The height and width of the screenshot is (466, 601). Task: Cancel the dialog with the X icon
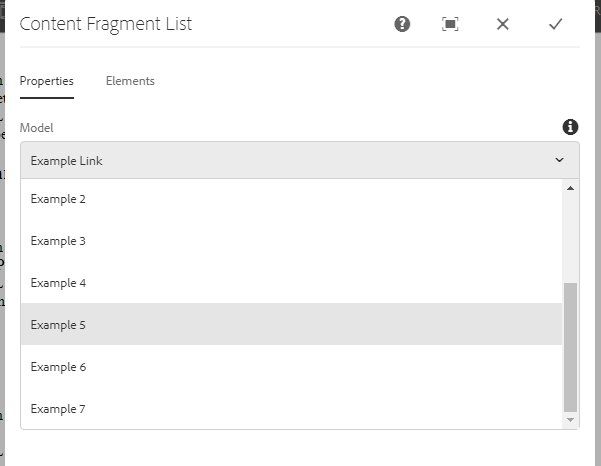[502, 24]
